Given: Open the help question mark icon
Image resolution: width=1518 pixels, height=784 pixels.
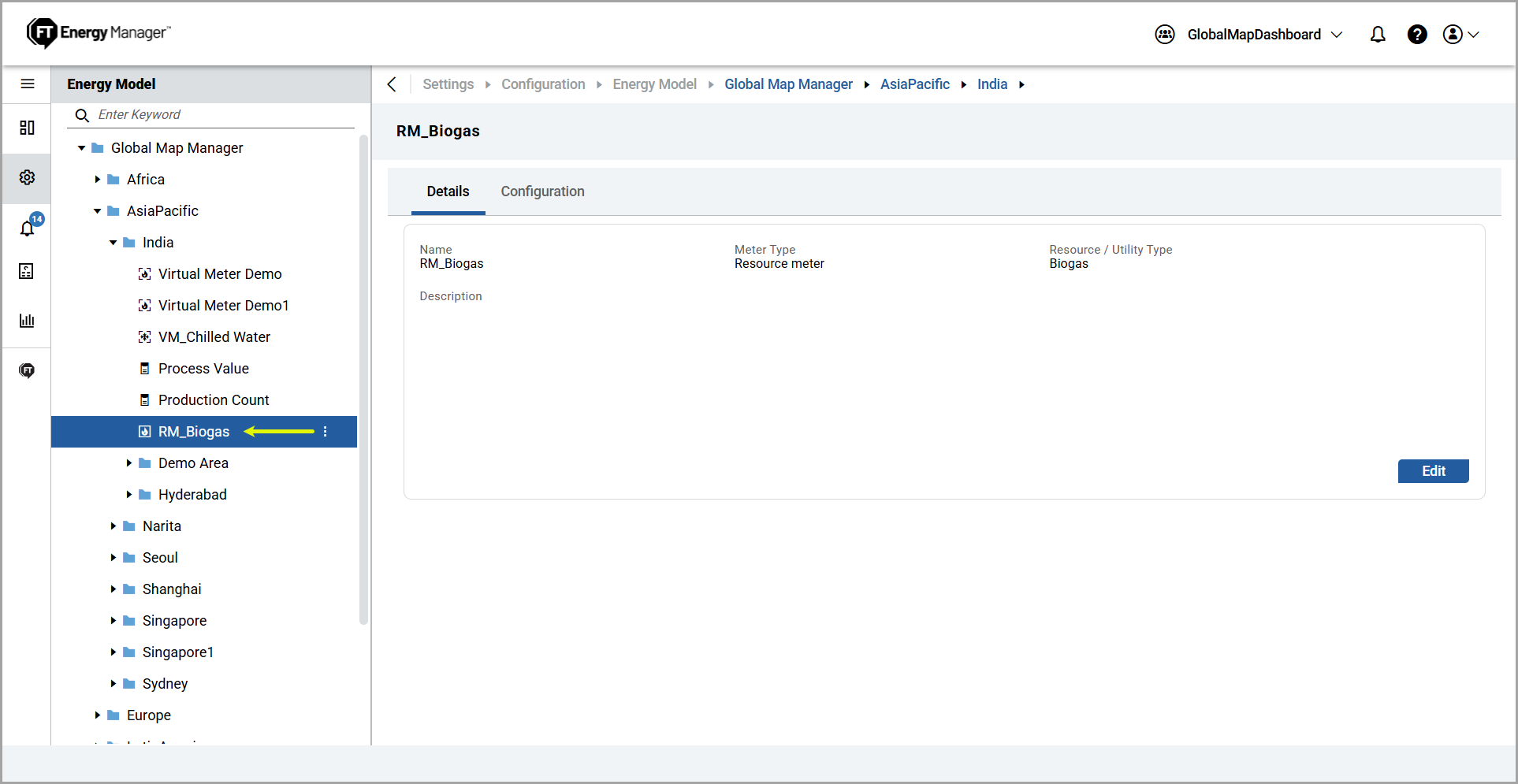Looking at the screenshot, I should pyautogui.click(x=1417, y=35).
